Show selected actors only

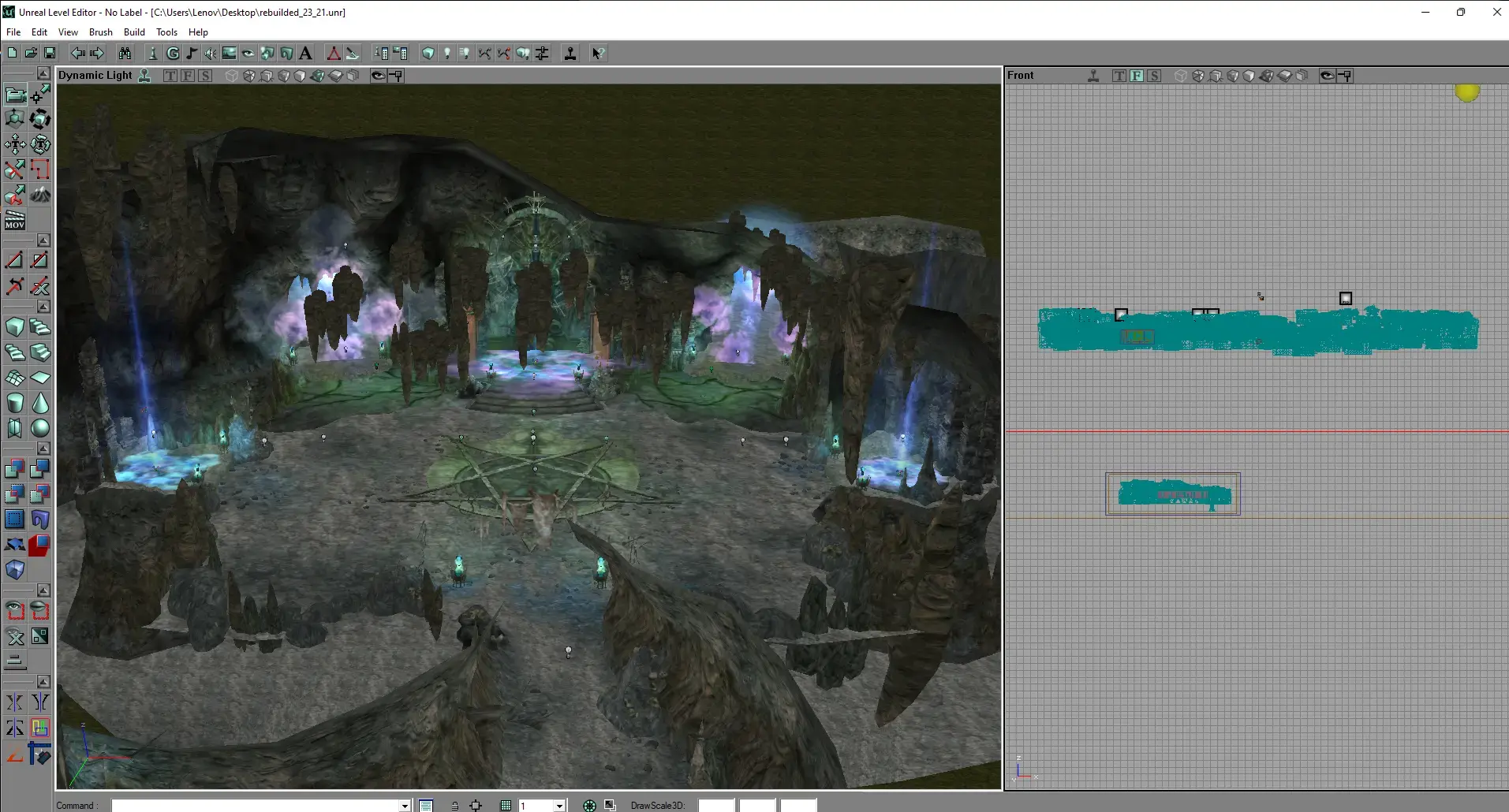[x=15, y=611]
